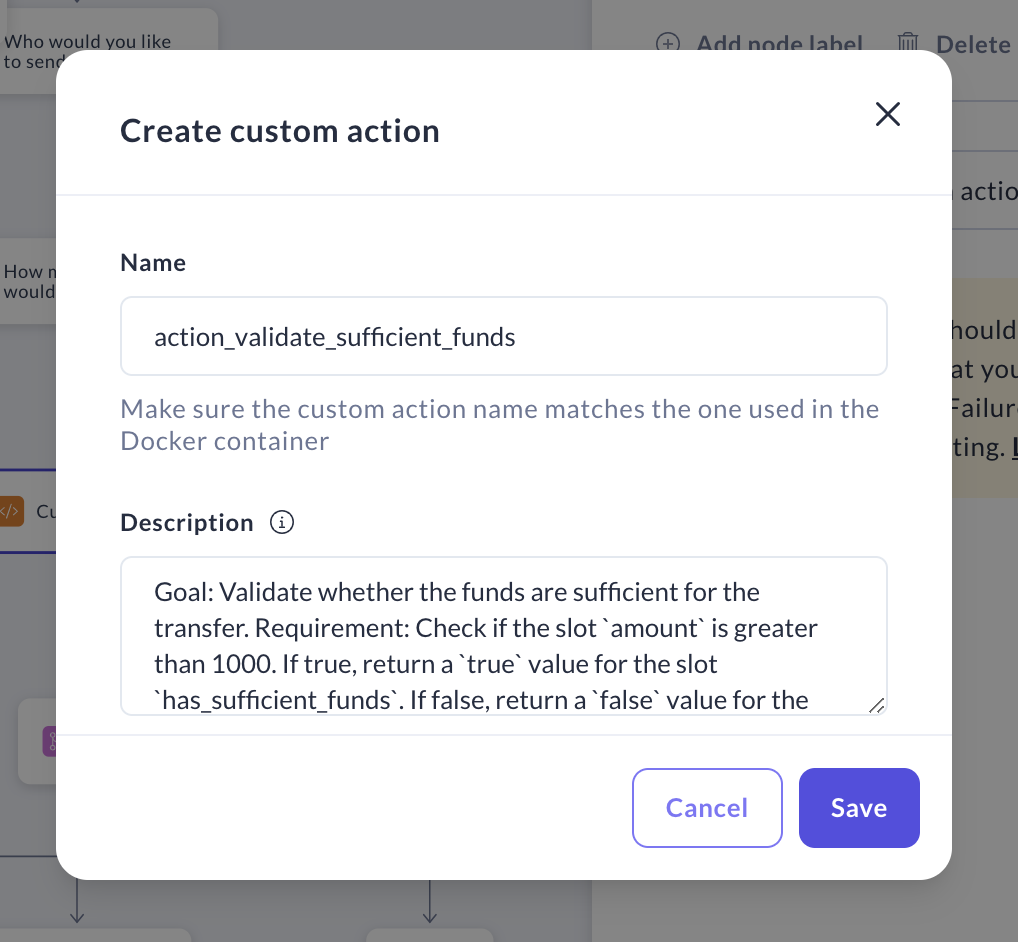This screenshot has width=1018, height=942.
Task: Click inside the Description text area
Action: [x=503, y=635]
